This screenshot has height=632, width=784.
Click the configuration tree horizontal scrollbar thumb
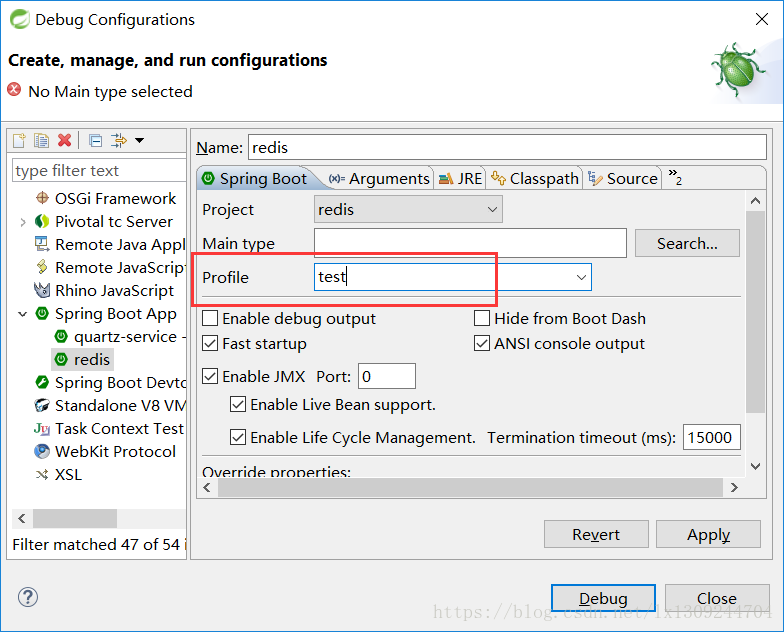coord(75,518)
